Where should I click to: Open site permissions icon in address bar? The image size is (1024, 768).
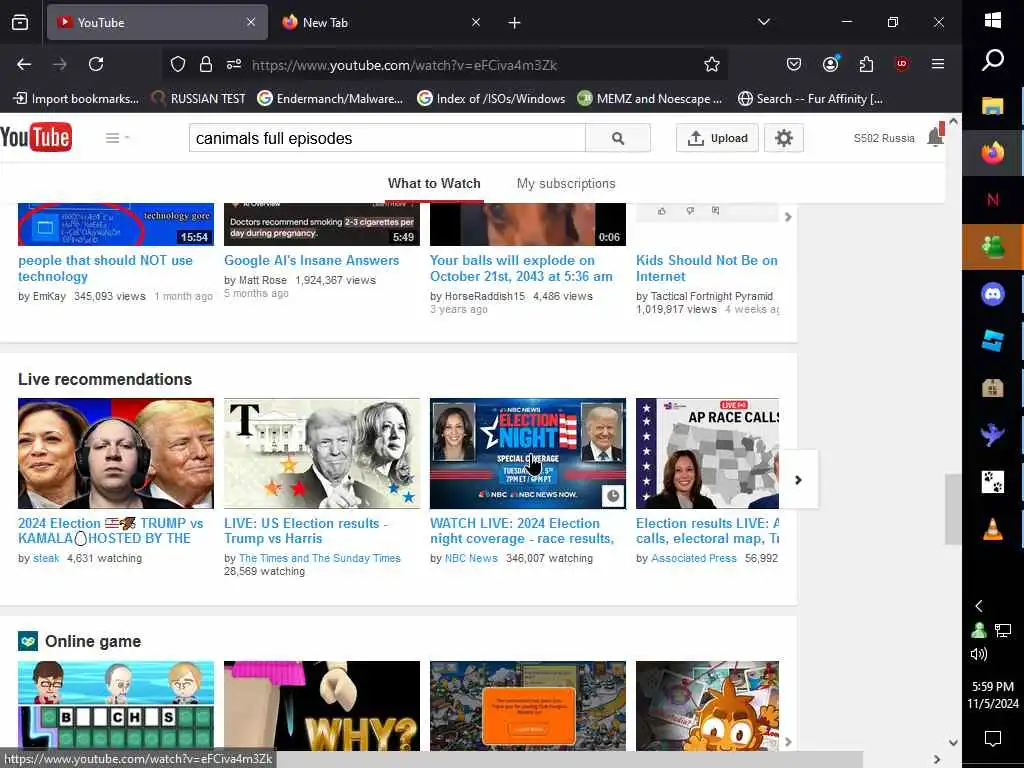(x=234, y=64)
